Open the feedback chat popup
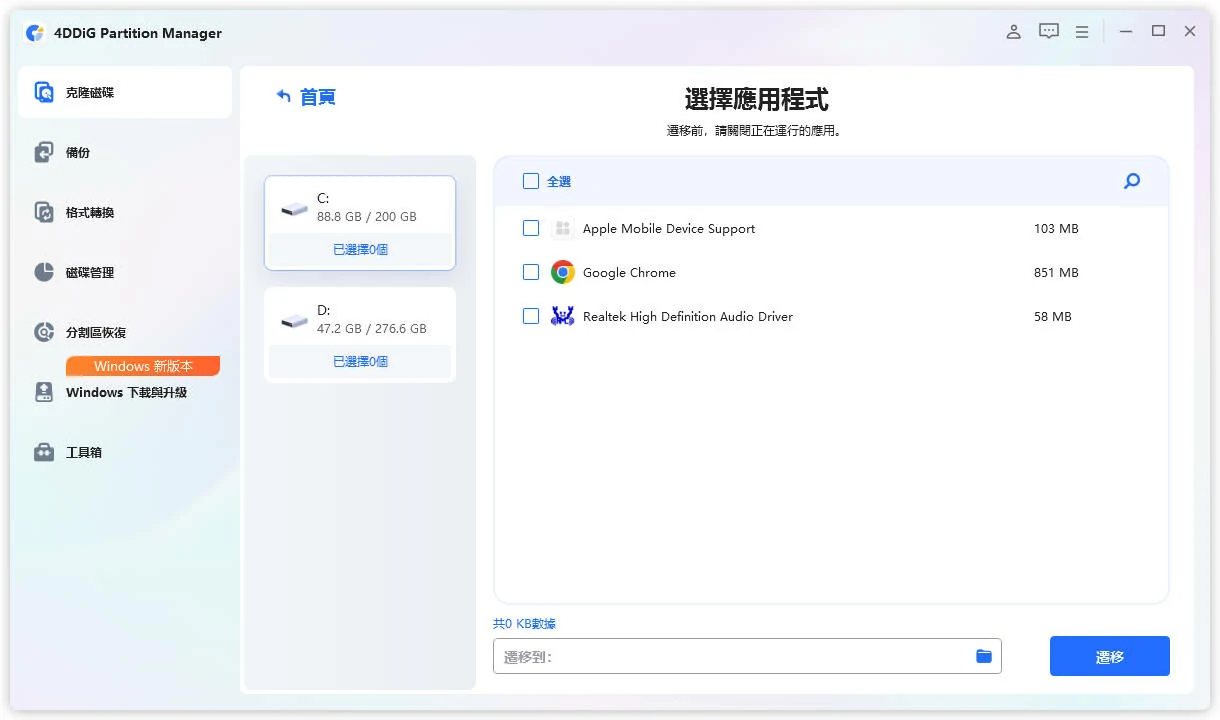Image resolution: width=1220 pixels, height=720 pixels. (x=1048, y=31)
